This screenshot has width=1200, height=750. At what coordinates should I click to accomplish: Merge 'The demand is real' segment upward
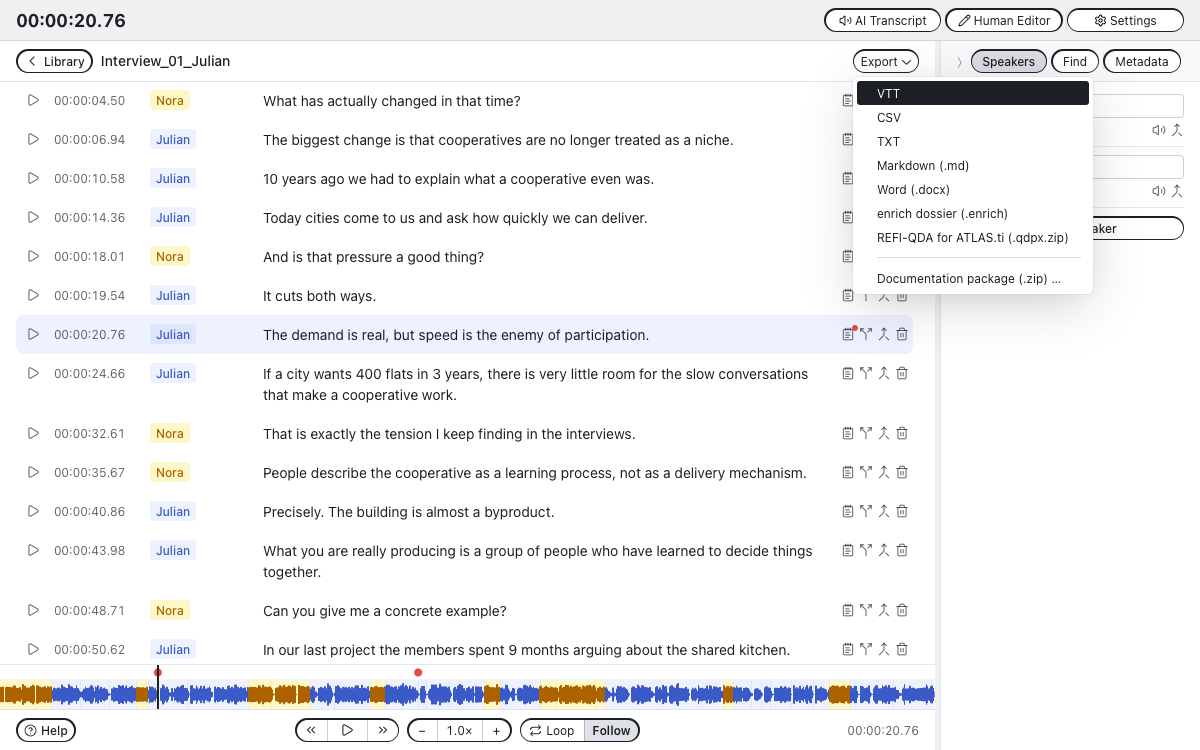[x=884, y=334]
